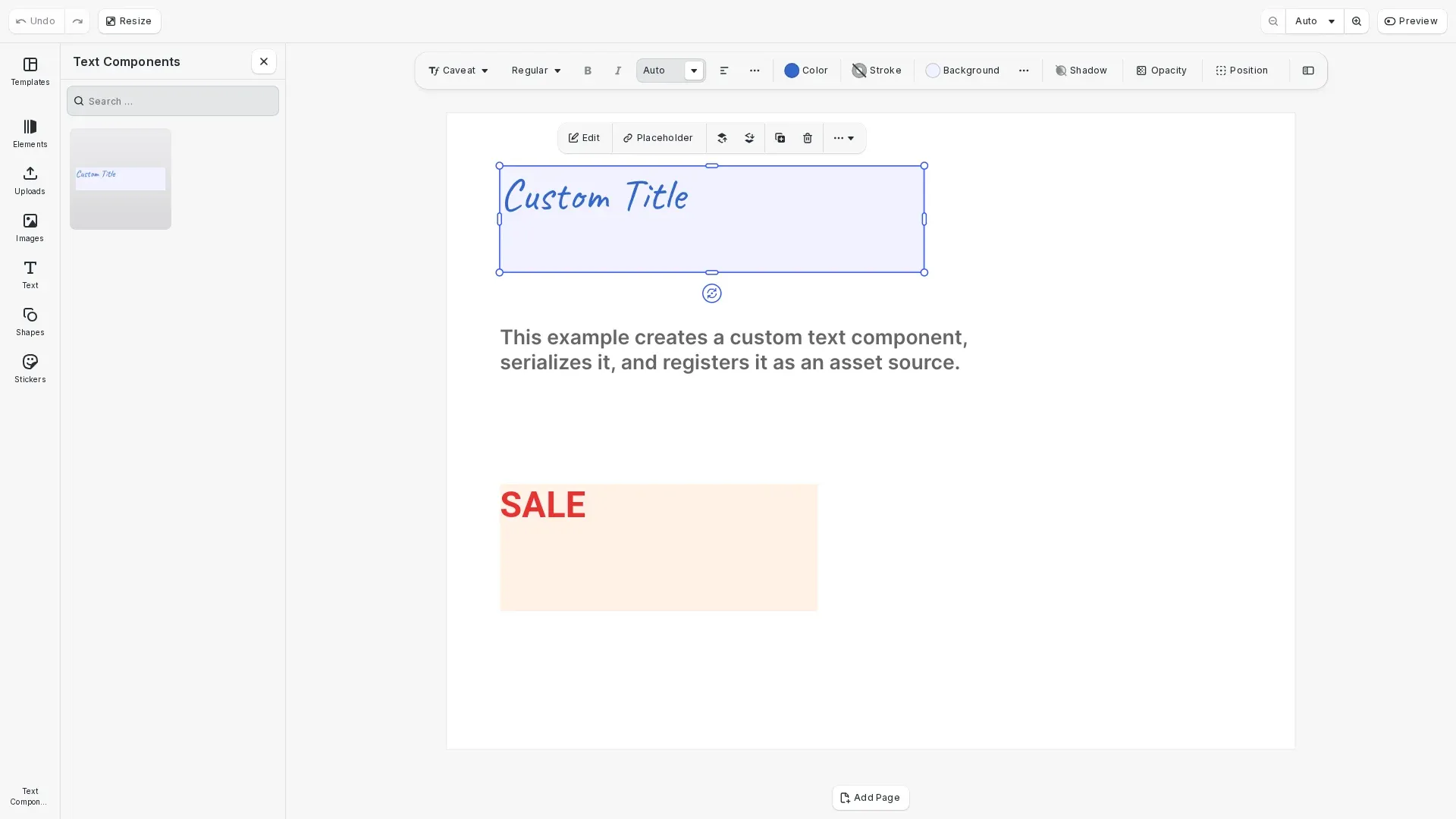Image resolution: width=1456 pixels, height=819 pixels.
Task: Expand the Auto font size dropdown
Action: click(x=693, y=70)
